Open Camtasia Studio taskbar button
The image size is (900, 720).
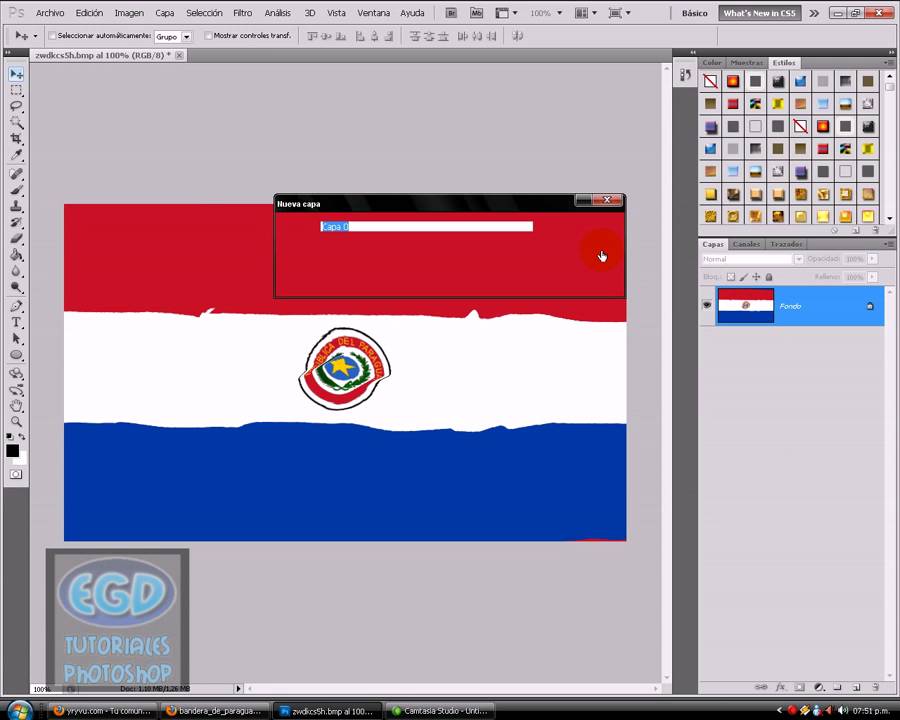[440, 711]
